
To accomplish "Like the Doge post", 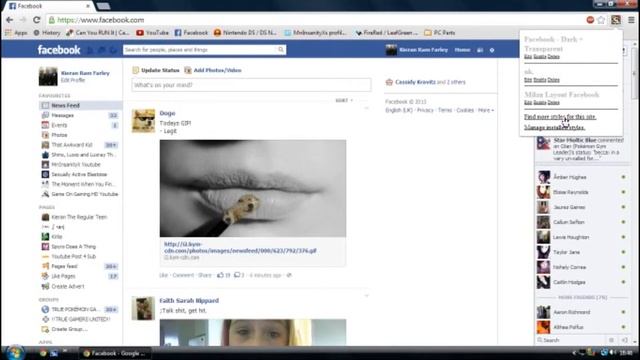I will point(163,275).
